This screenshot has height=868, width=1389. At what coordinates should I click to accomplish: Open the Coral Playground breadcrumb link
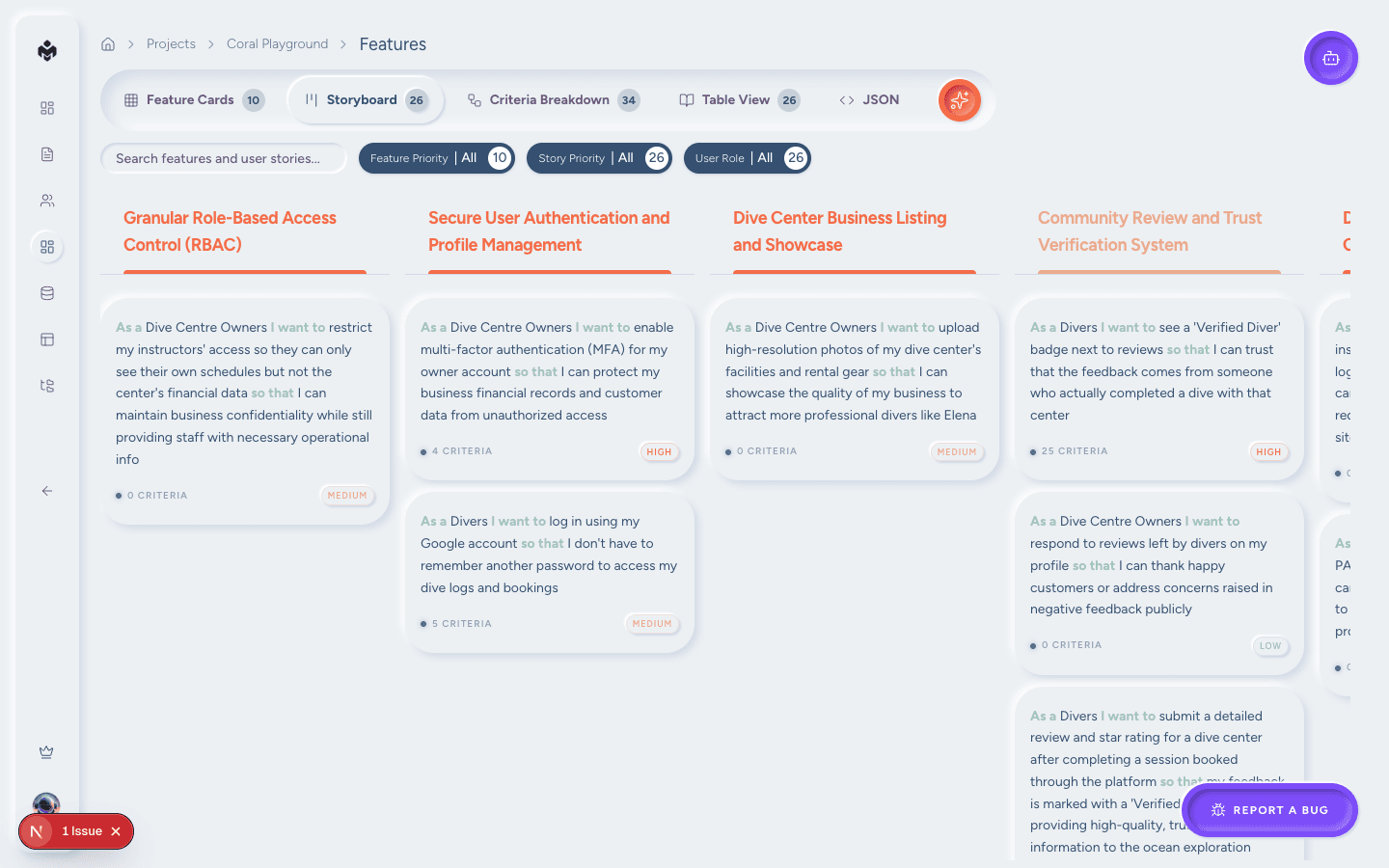click(x=277, y=43)
